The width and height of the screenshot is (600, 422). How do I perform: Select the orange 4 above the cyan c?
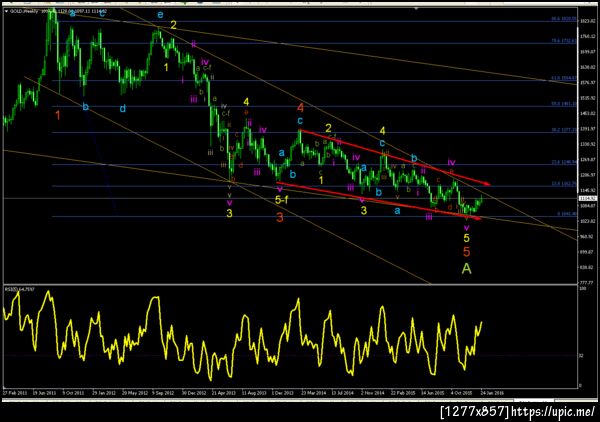click(300, 108)
